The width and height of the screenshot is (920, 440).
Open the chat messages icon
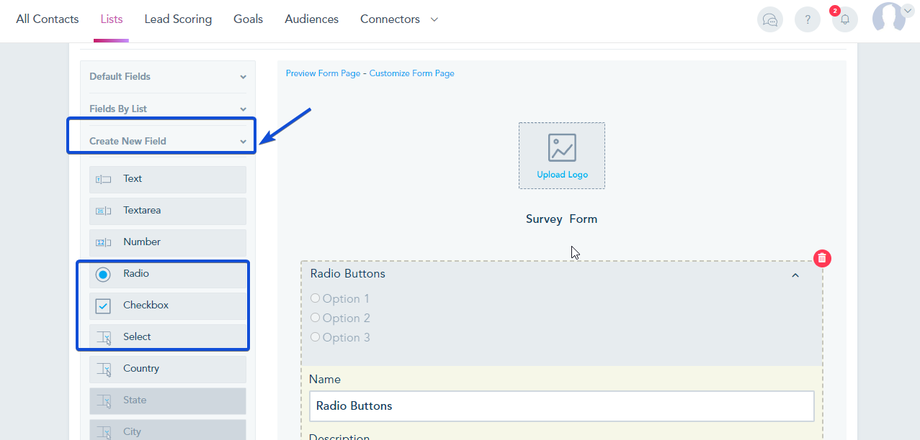click(x=769, y=19)
